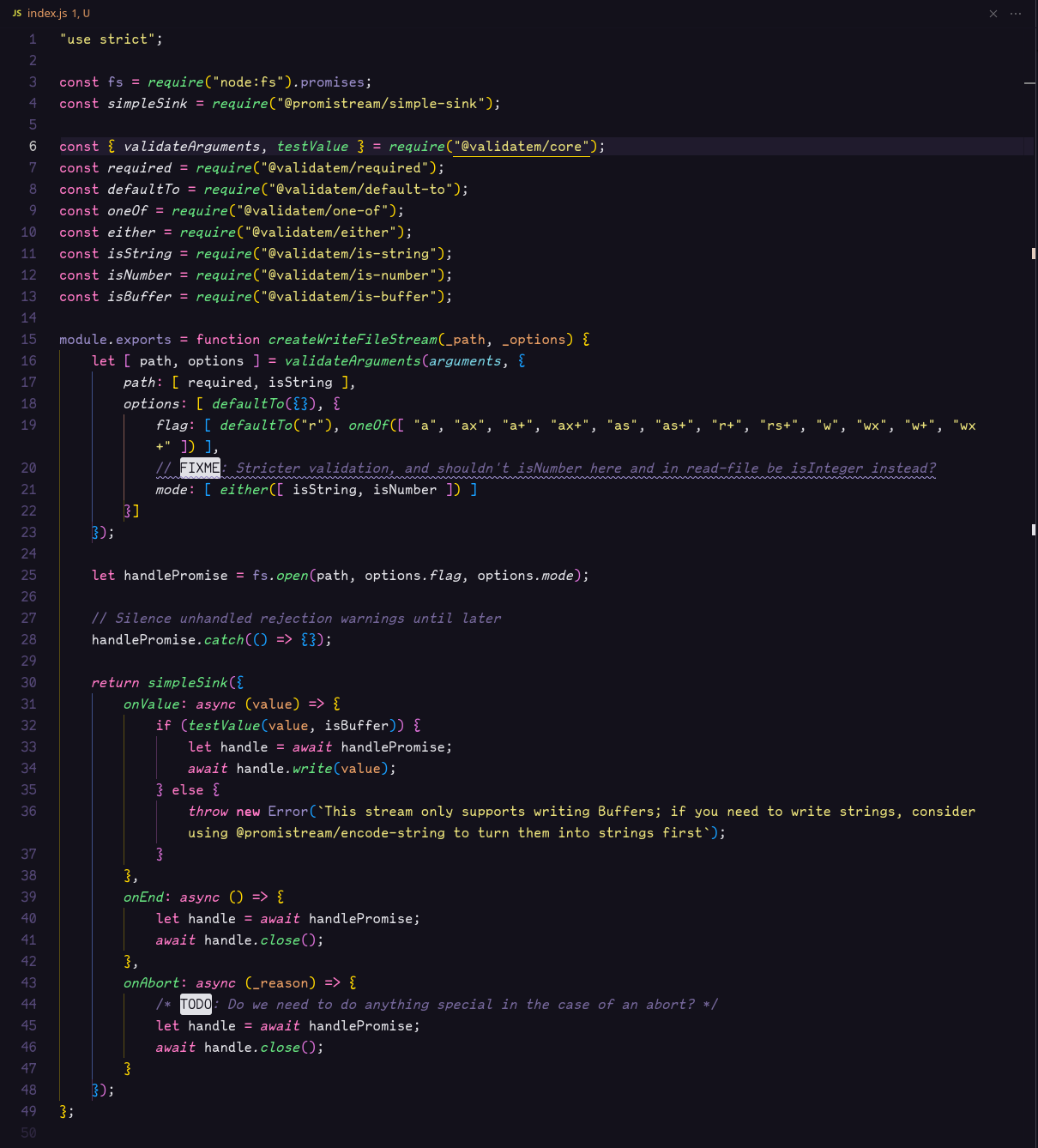Click the "Silence unhandled rejection" comment

296,618
